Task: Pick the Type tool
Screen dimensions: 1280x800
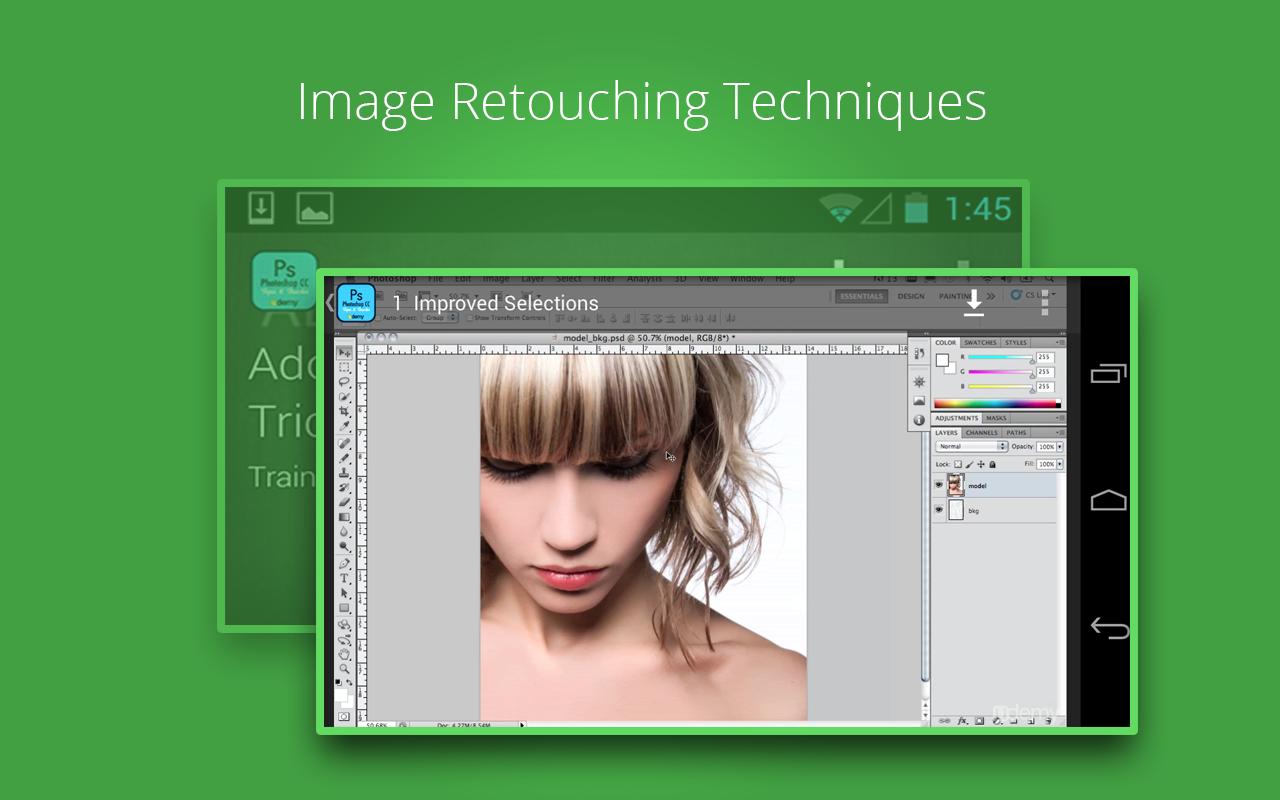Action: pyautogui.click(x=345, y=579)
